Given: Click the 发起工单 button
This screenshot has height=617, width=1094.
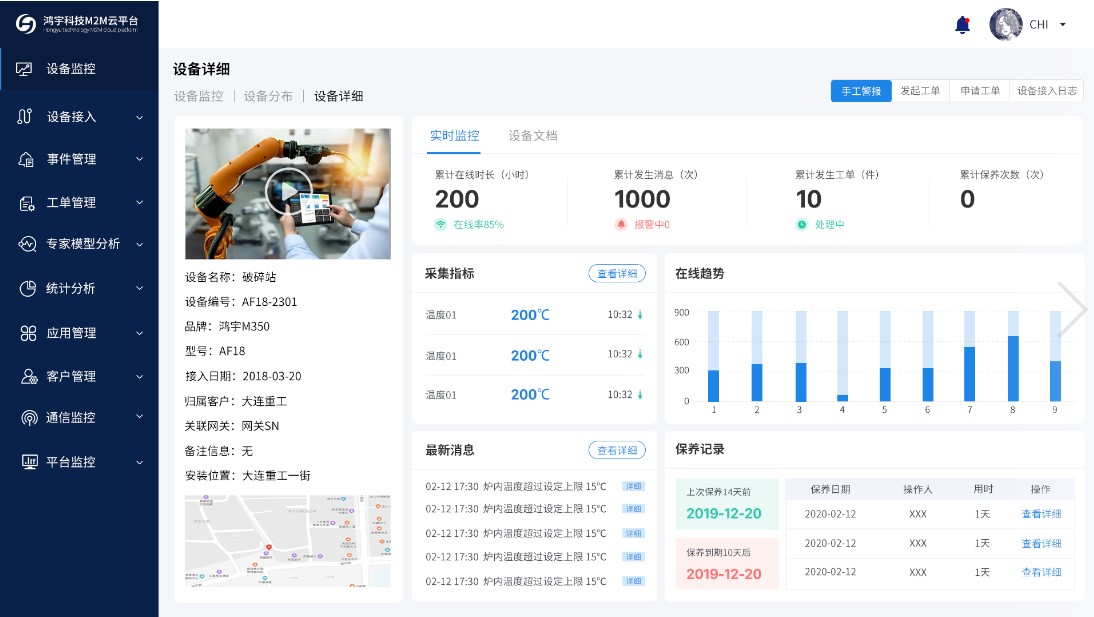Looking at the screenshot, I should 919,90.
